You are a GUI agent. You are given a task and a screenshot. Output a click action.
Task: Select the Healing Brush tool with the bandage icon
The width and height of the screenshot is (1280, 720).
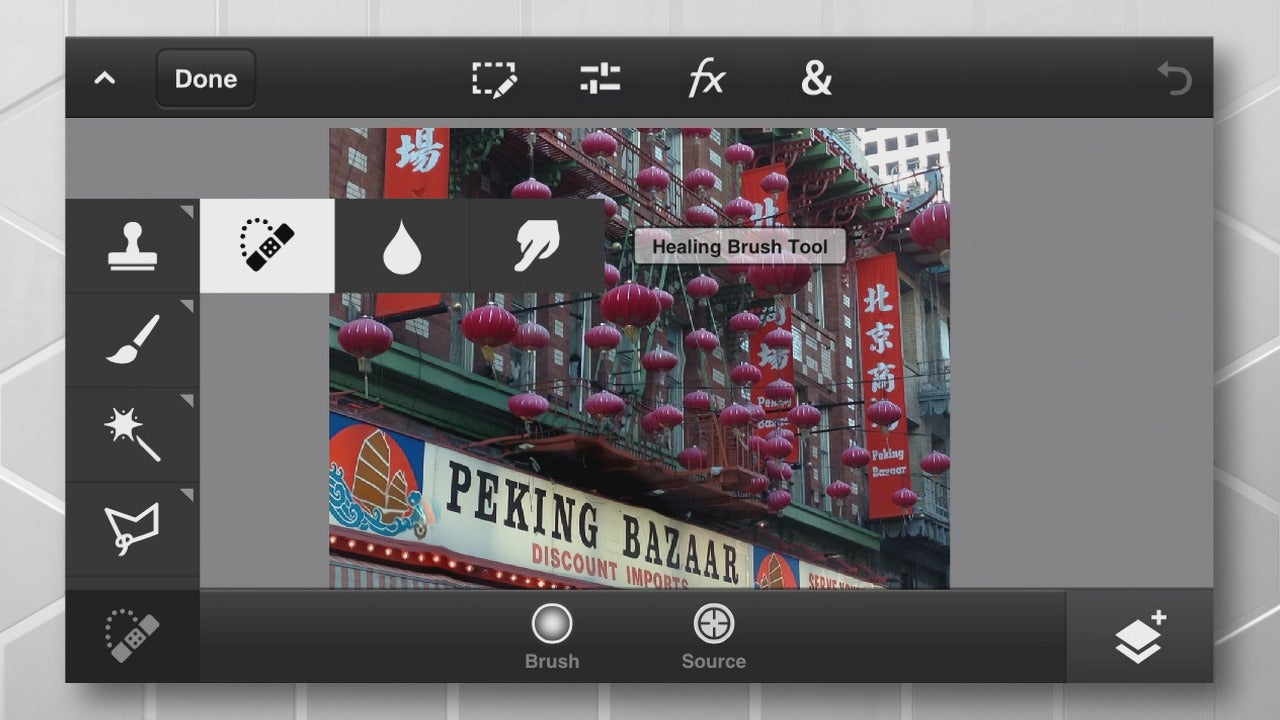tap(267, 246)
